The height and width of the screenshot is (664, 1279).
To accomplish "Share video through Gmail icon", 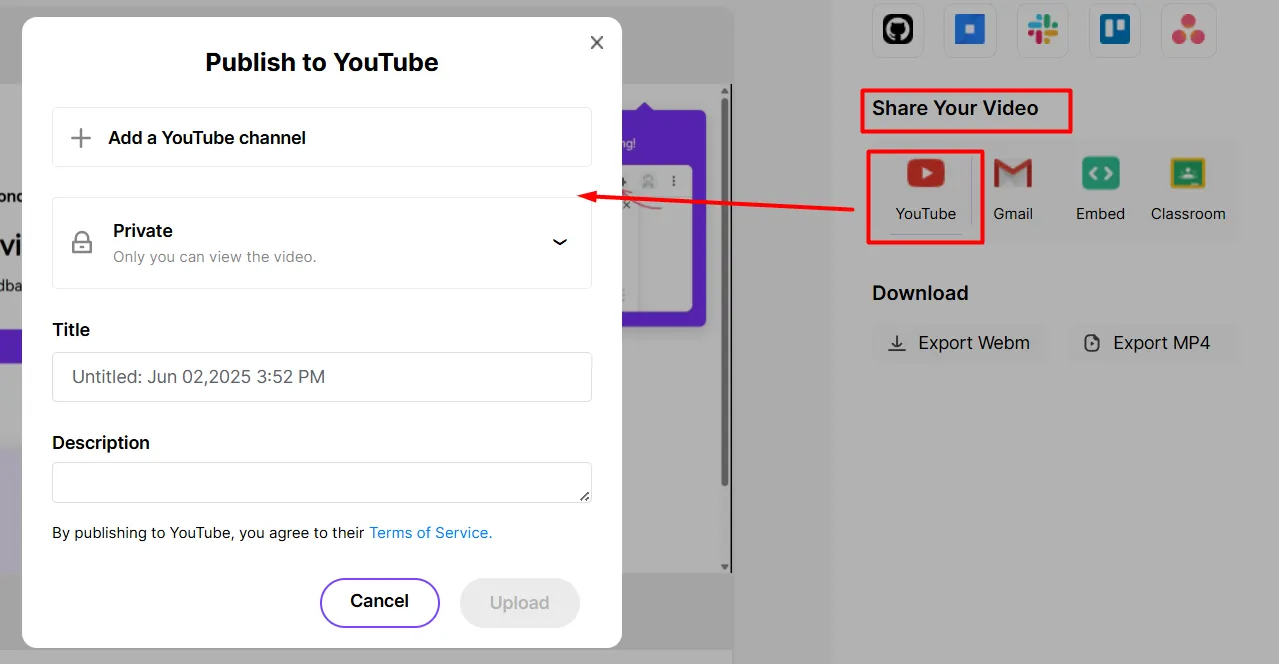I will pyautogui.click(x=1013, y=189).
